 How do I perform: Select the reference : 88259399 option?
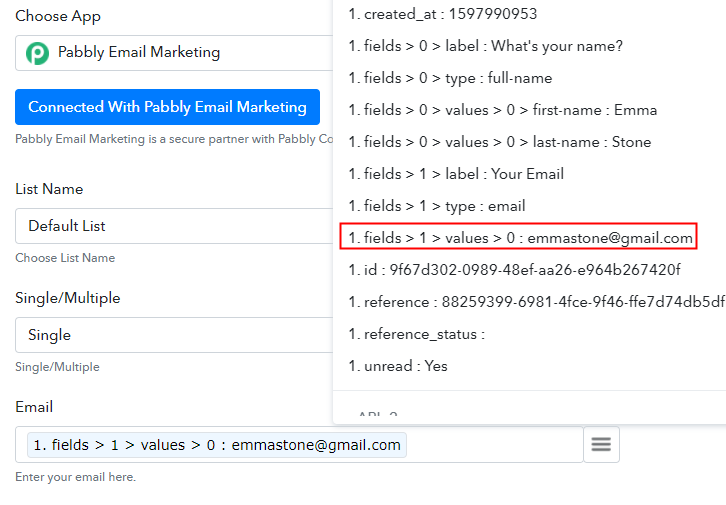pos(537,301)
